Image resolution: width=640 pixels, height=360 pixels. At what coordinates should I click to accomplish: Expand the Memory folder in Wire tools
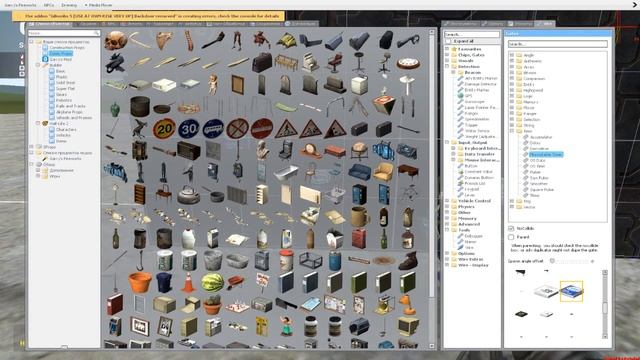coord(447,218)
